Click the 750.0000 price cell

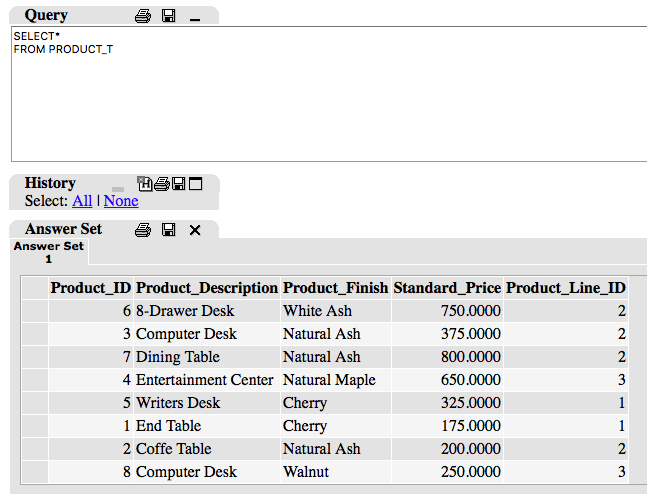coord(447,311)
